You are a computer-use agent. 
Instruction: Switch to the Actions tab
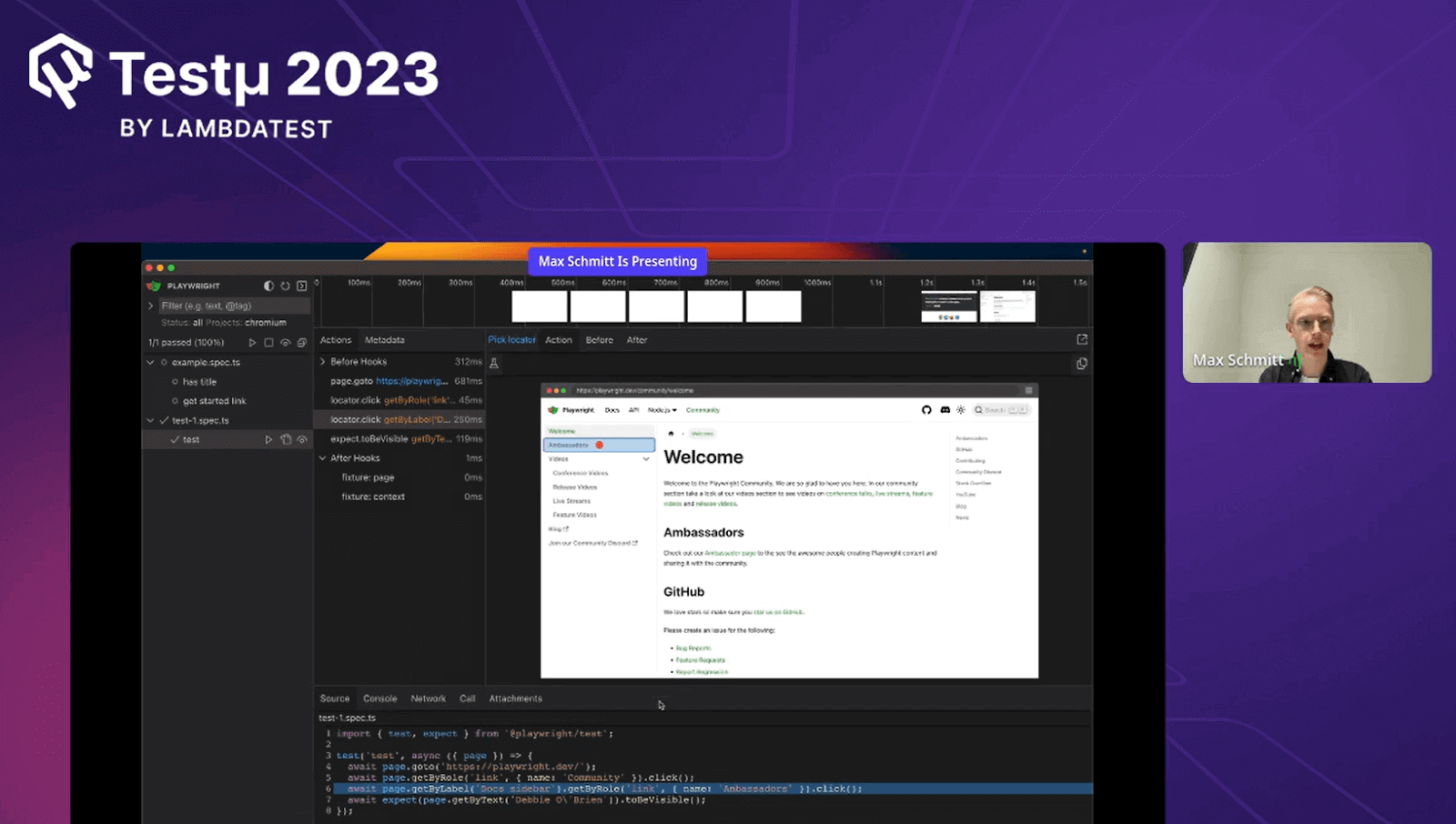pyautogui.click(x=336, y=340)
